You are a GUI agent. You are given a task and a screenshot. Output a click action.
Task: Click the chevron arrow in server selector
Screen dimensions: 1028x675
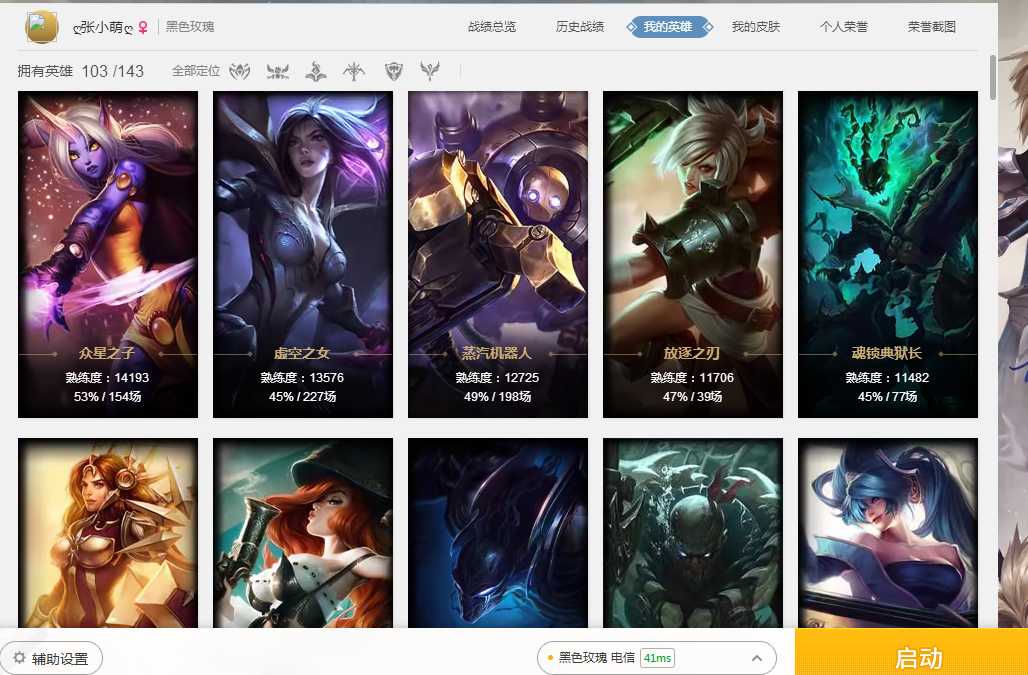(757, 658)
